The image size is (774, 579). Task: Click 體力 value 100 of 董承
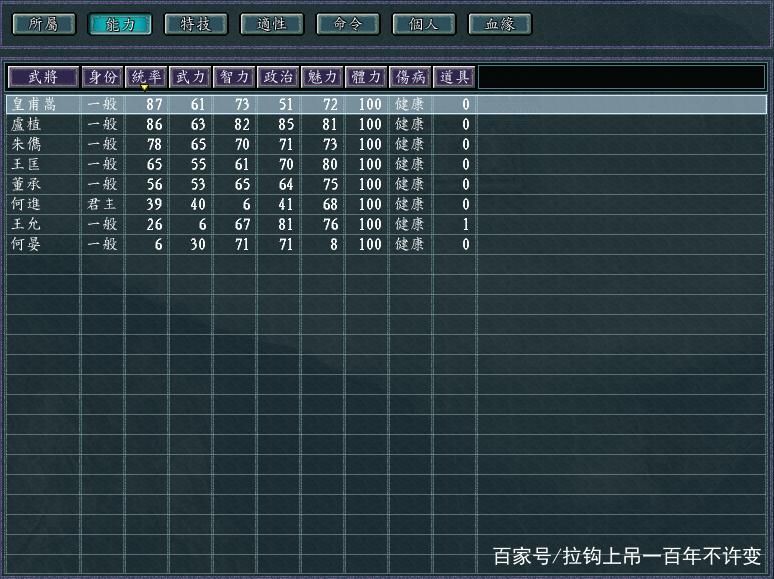click(x=370, y=184)
